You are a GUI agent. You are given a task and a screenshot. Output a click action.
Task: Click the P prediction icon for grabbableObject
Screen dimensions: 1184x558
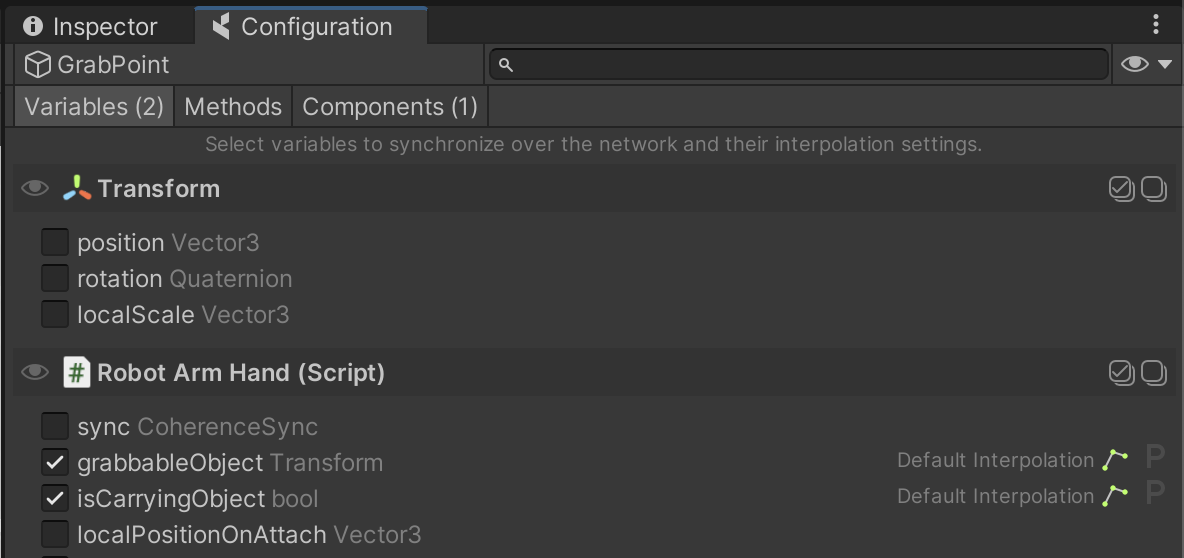click(1155, 460)
